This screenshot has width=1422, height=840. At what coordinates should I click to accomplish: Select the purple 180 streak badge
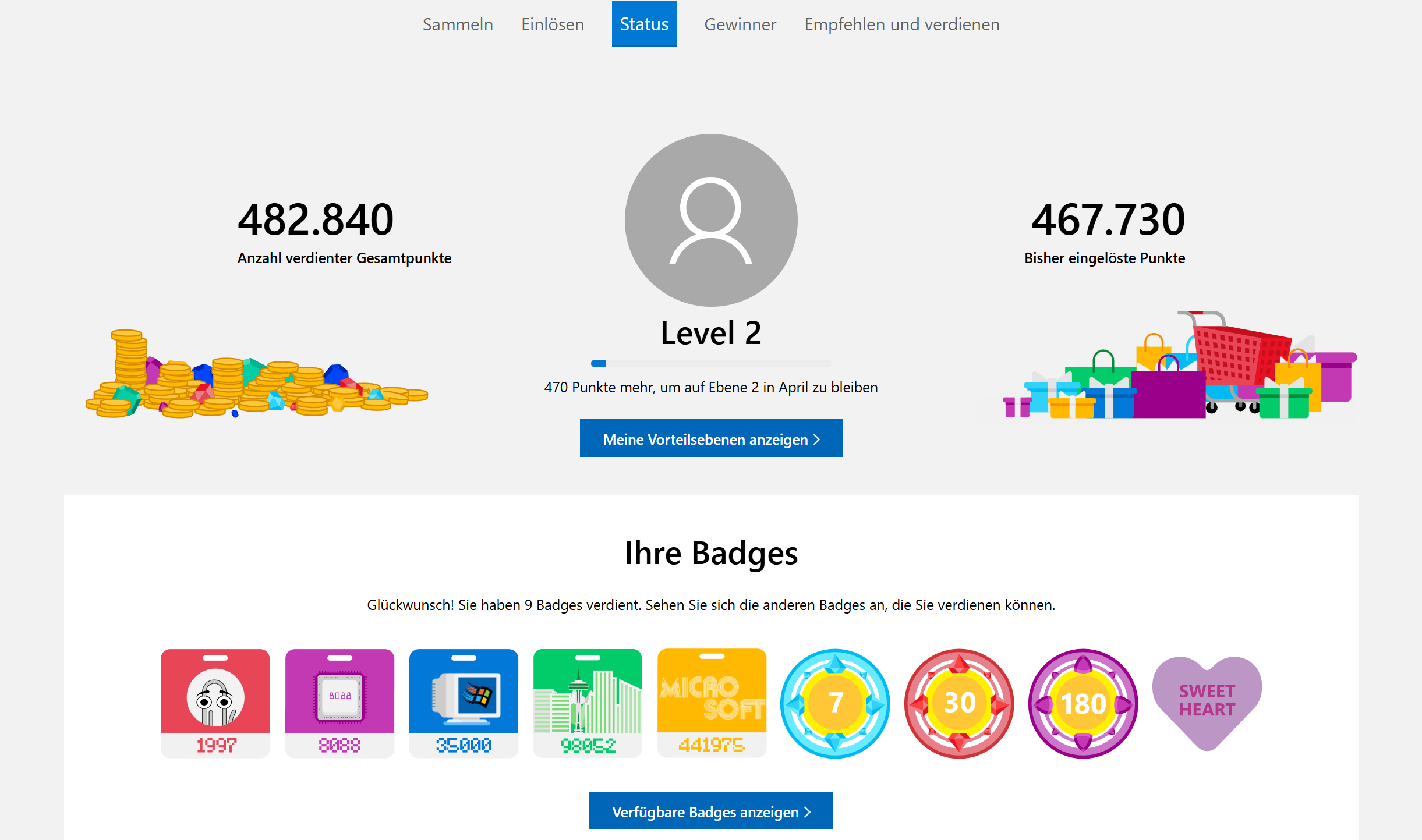click(x=1083, y=703)
